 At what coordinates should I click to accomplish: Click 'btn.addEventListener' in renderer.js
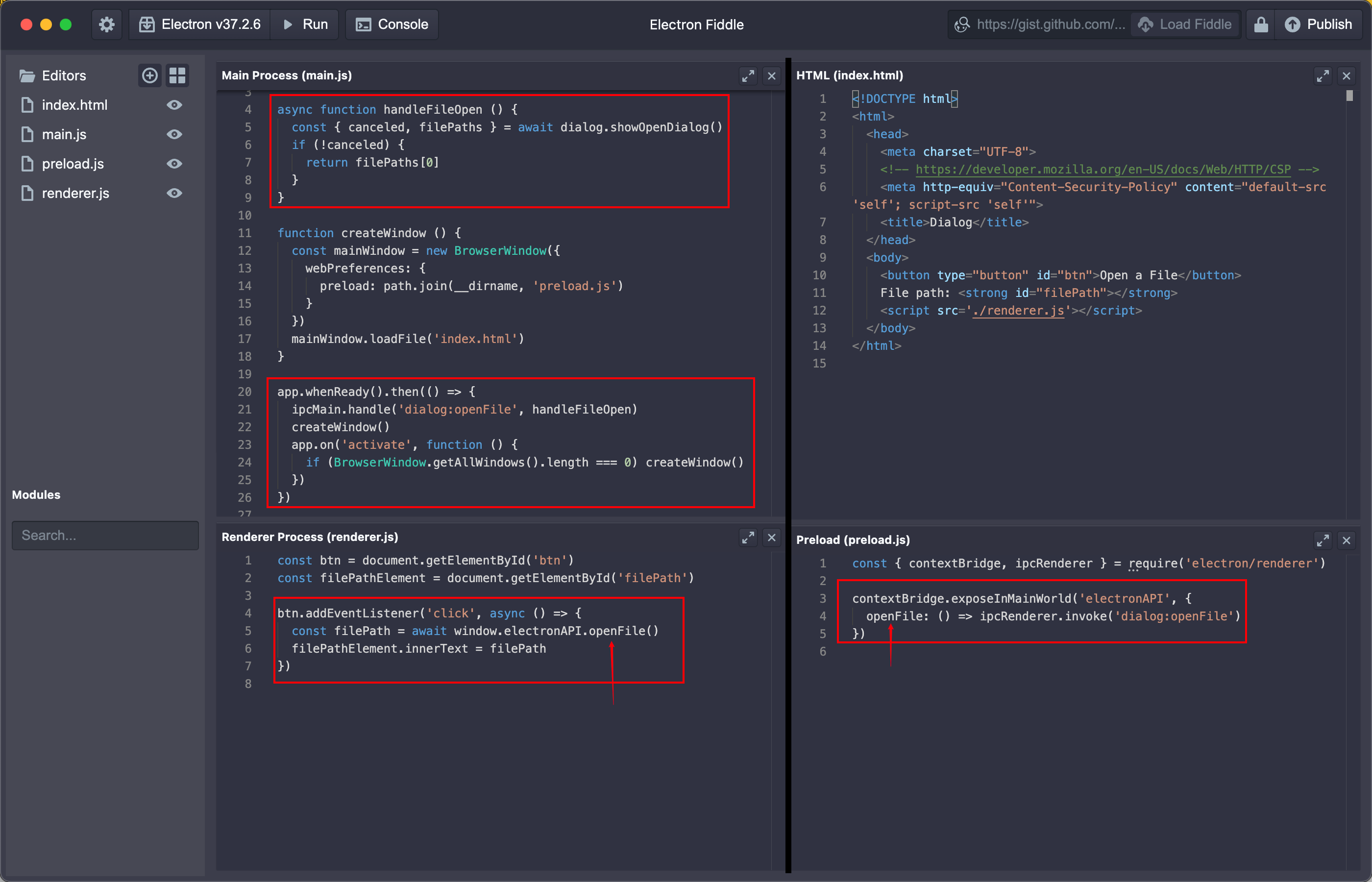(348, 613)
